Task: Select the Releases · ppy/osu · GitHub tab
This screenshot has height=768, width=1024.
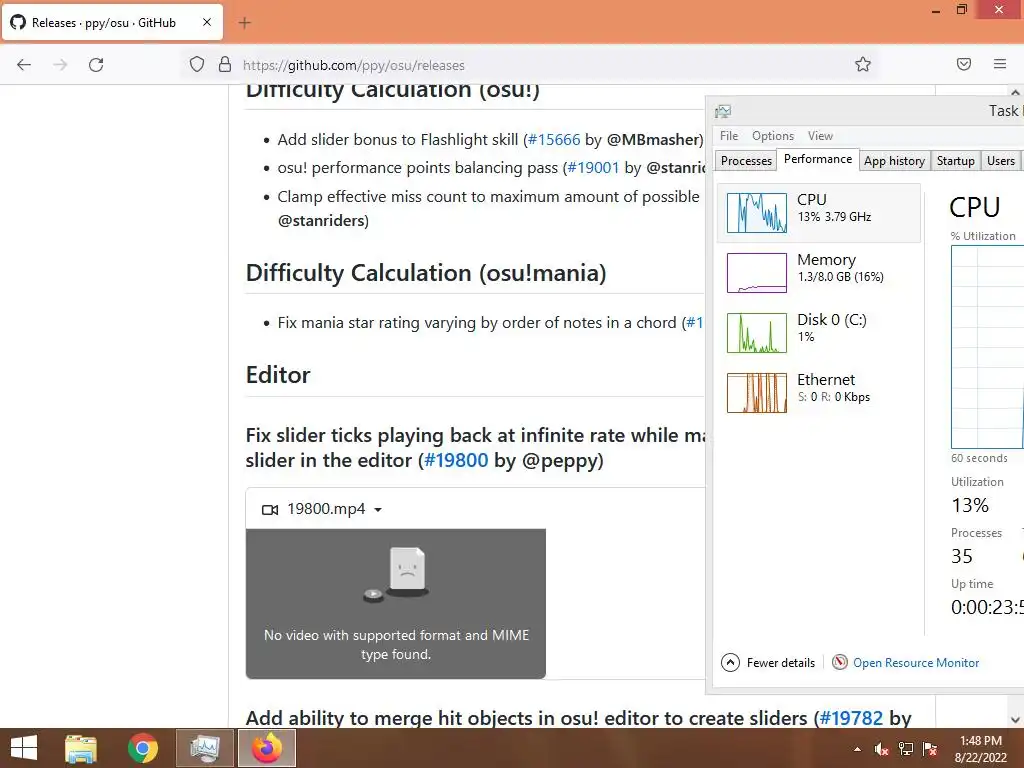Action: [112, 23]
